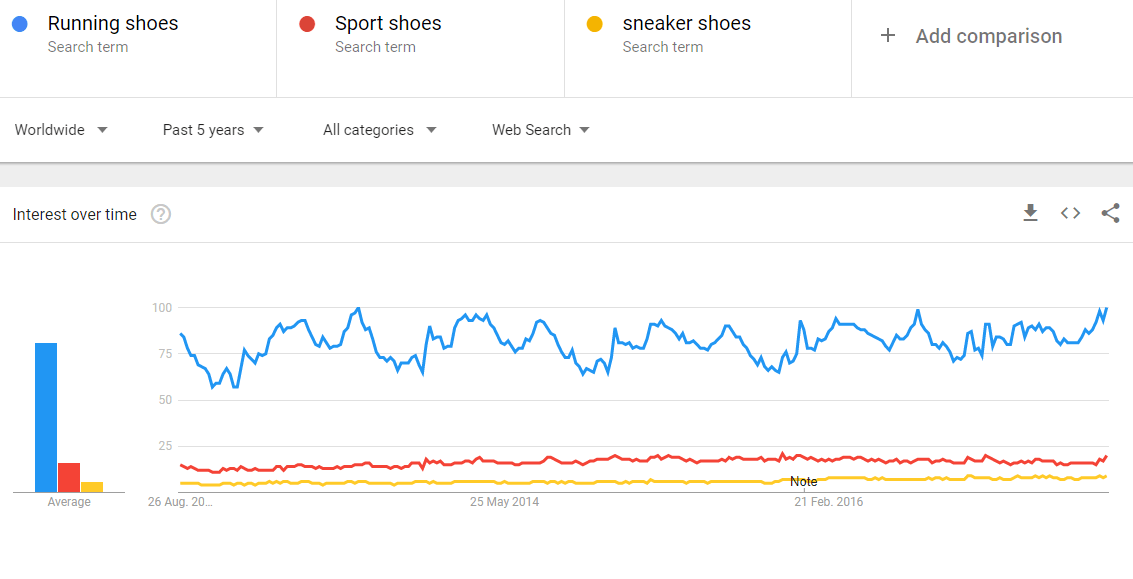
Task: Click the yellow dot beside sneaker shoes
Action: pyautogui.click(x=595, y=25)
